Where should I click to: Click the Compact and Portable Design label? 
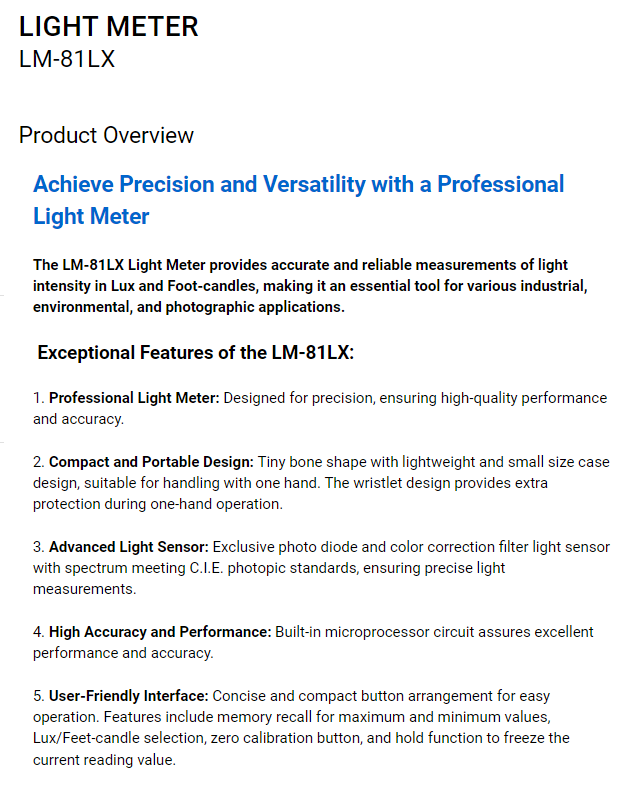[x=151, y=462]
